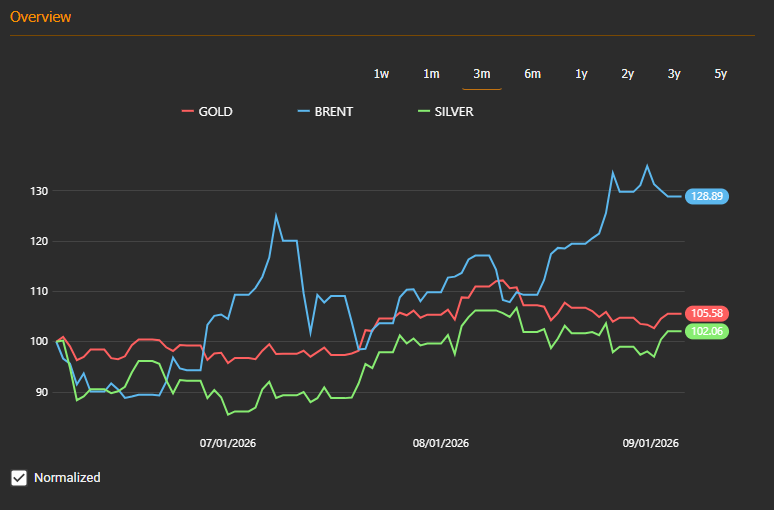Click the Brent 128.89 value badge
The height and width of the screenshot is (510, 774).
tap(707, 196)
